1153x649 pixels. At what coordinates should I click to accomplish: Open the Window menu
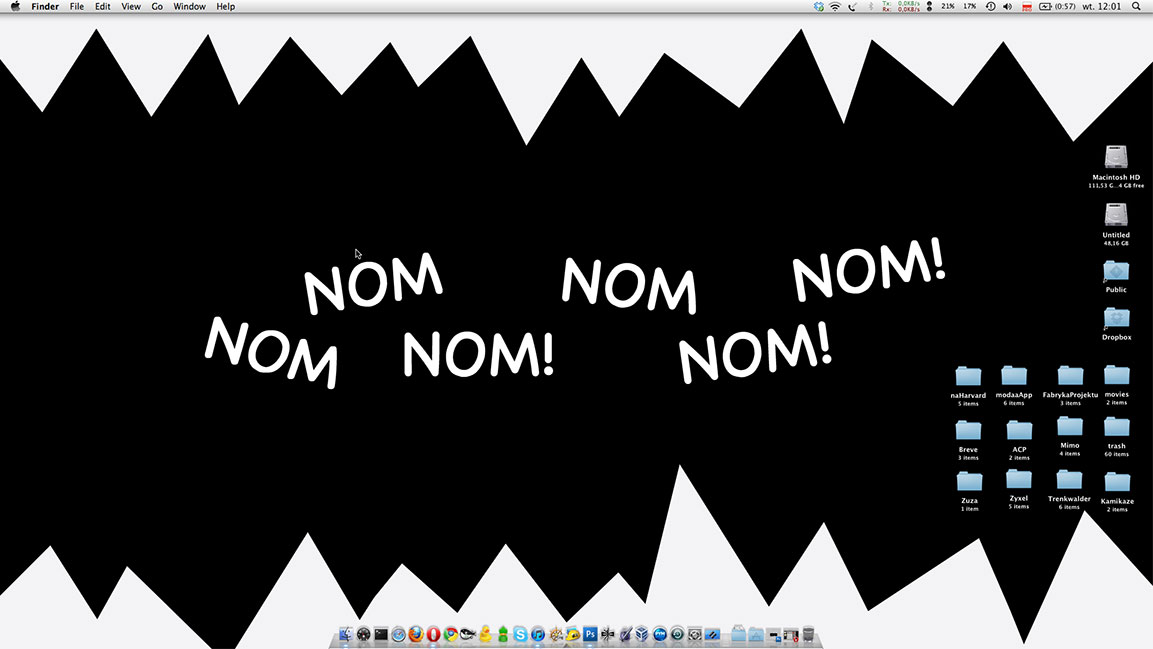click(189, 6)
